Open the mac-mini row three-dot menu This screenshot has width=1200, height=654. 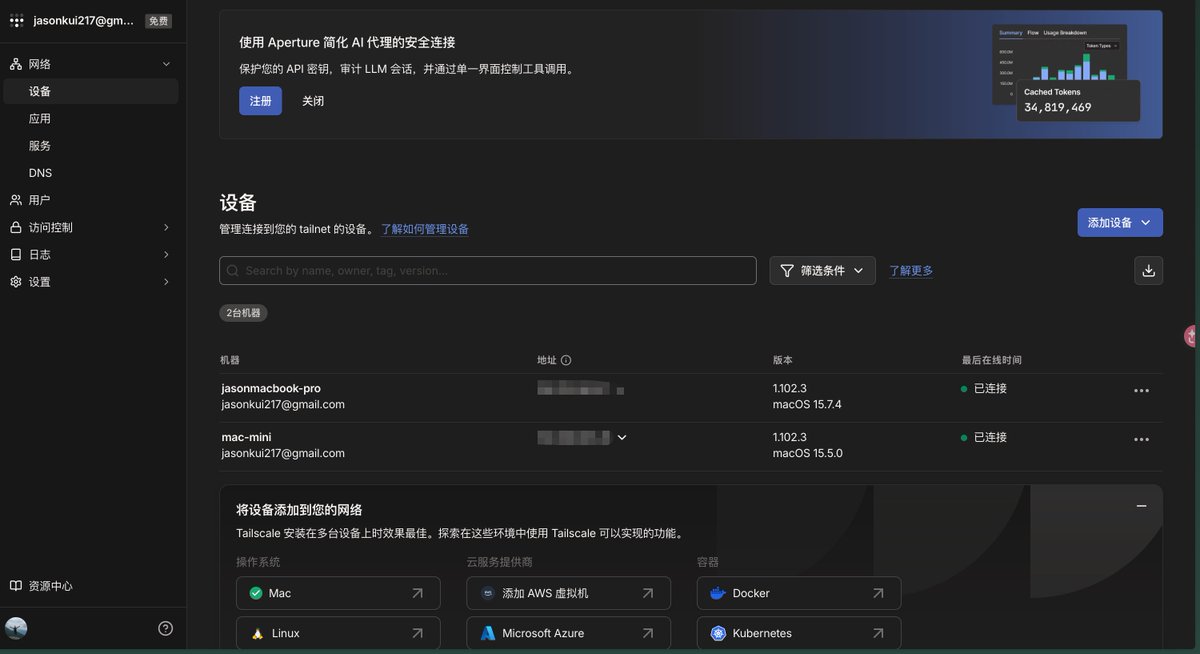click(x=1142, y=440)
